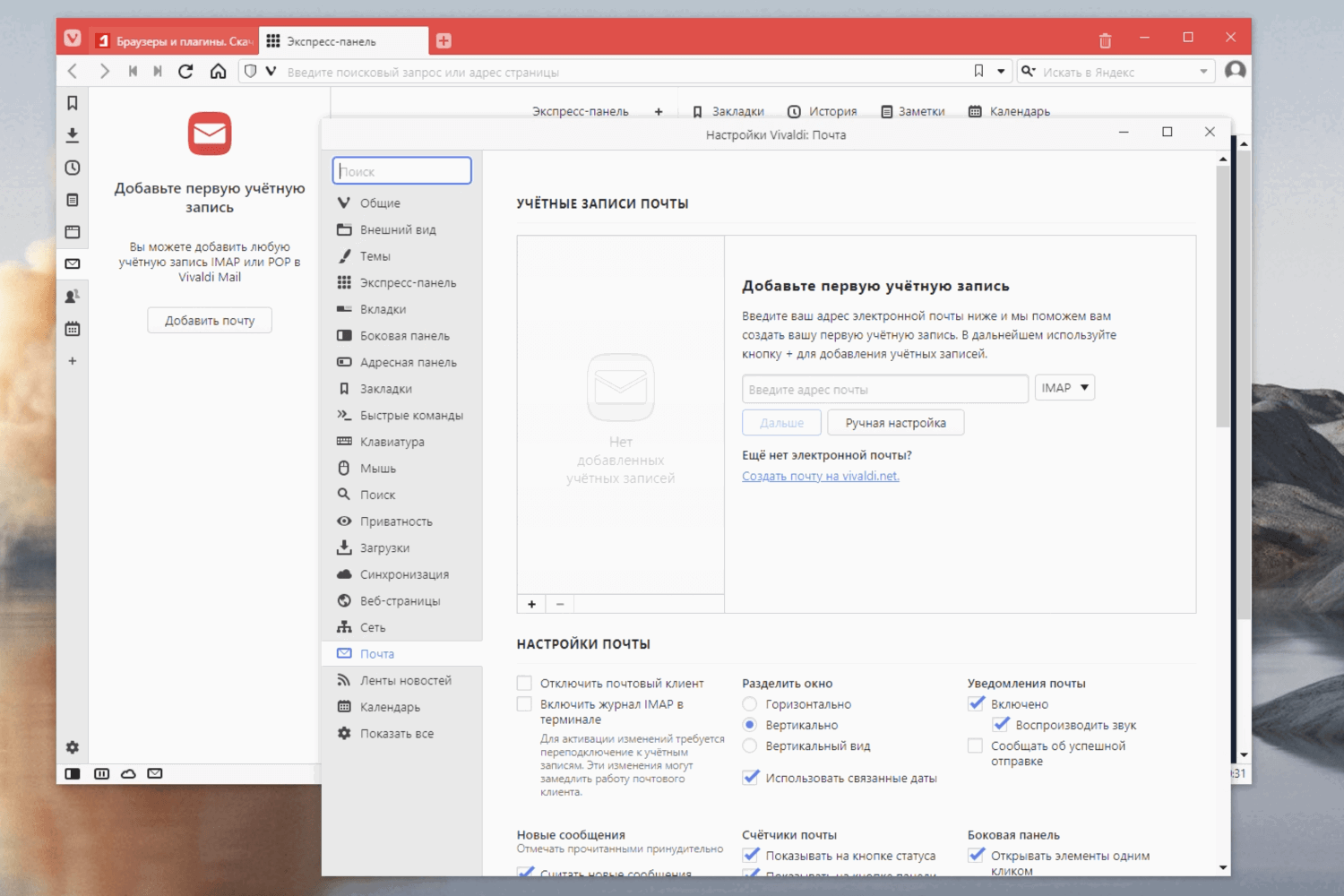Viewport: 1344px width, 896px height.
Task: Click the email address input field
Action: (x=885, y=388)
